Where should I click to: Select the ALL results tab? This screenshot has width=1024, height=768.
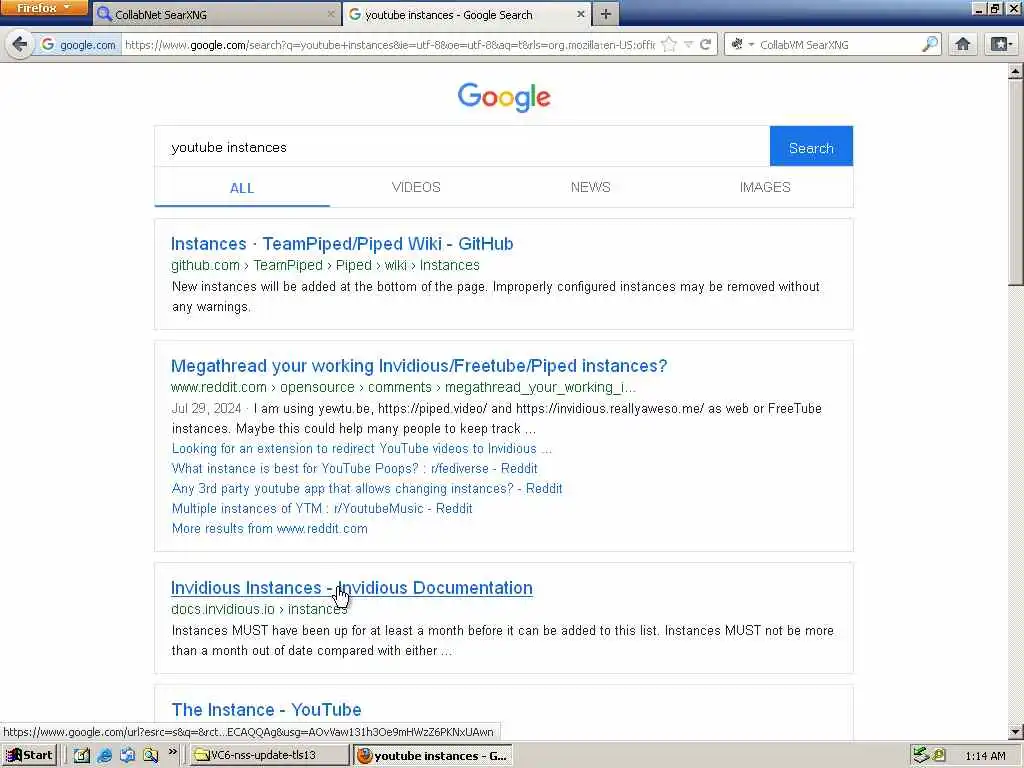coord(242,188)
